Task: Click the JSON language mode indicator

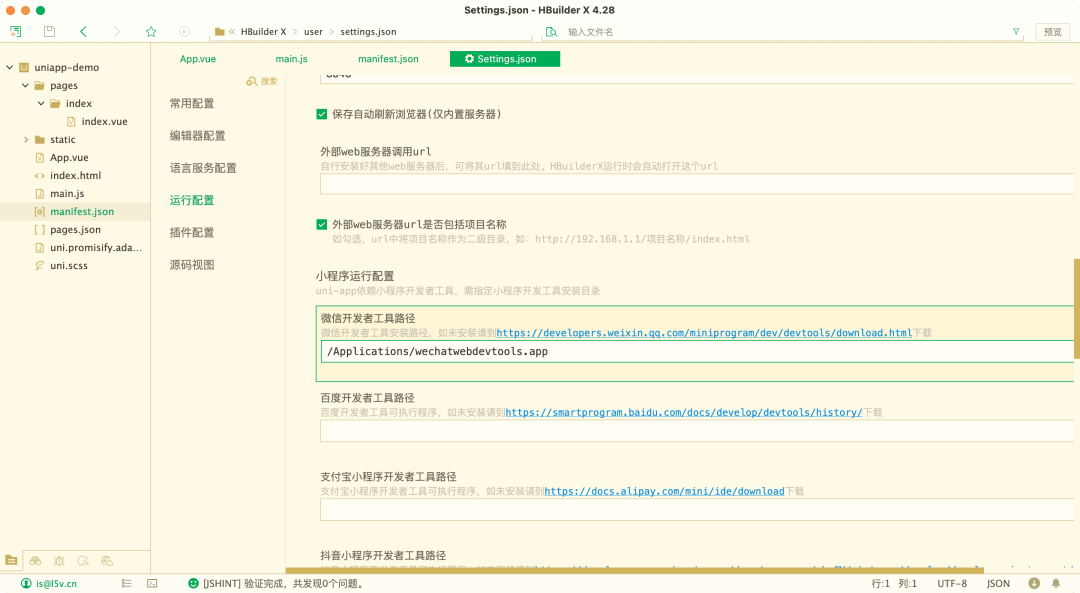Action: (998, 583)
